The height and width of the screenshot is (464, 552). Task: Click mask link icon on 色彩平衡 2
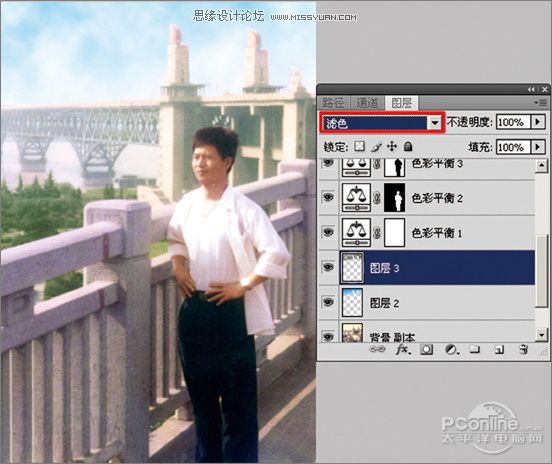click(x=377, y=199)
